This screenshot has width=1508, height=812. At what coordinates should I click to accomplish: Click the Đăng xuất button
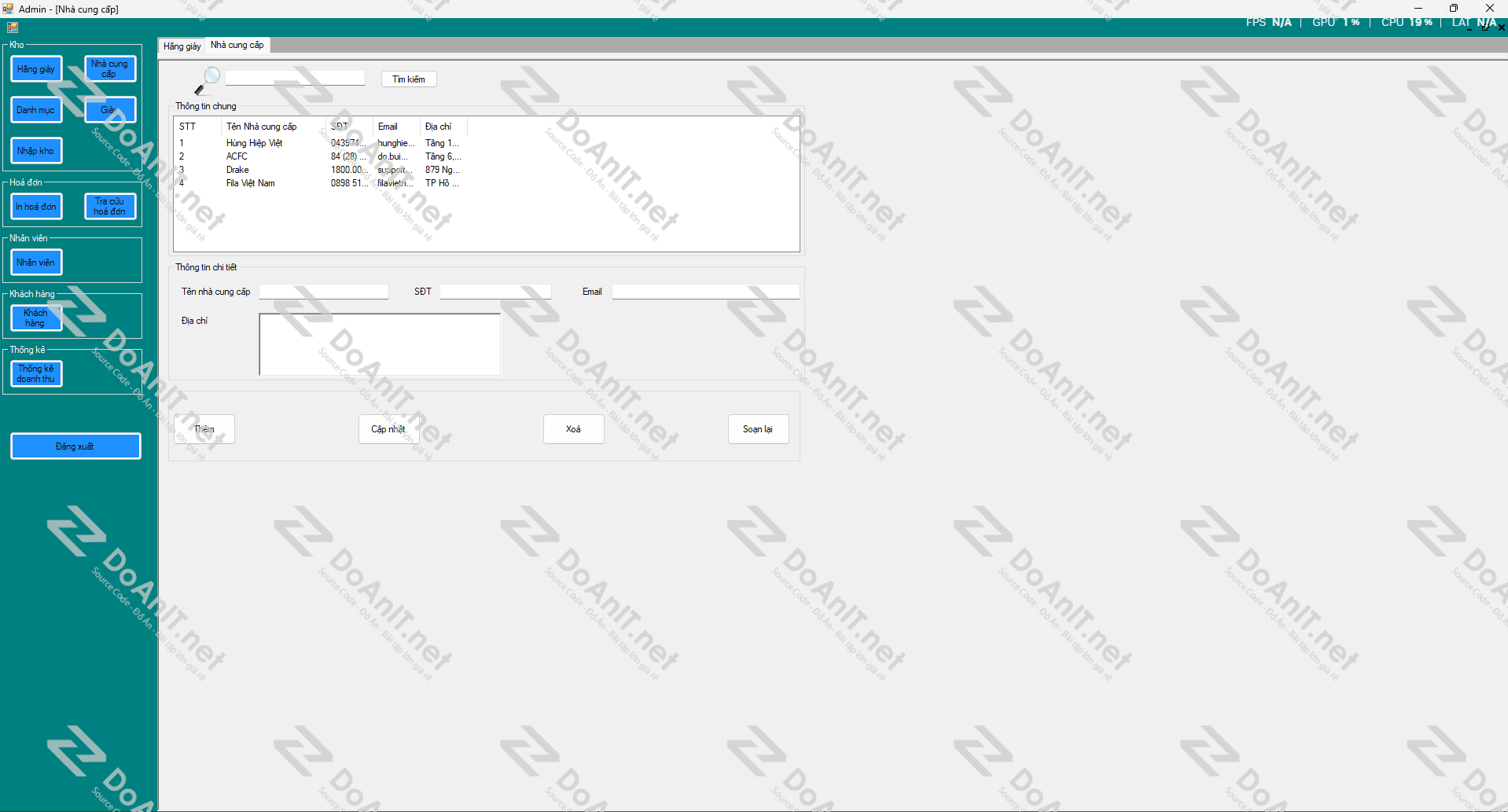(x=75, y=446)
